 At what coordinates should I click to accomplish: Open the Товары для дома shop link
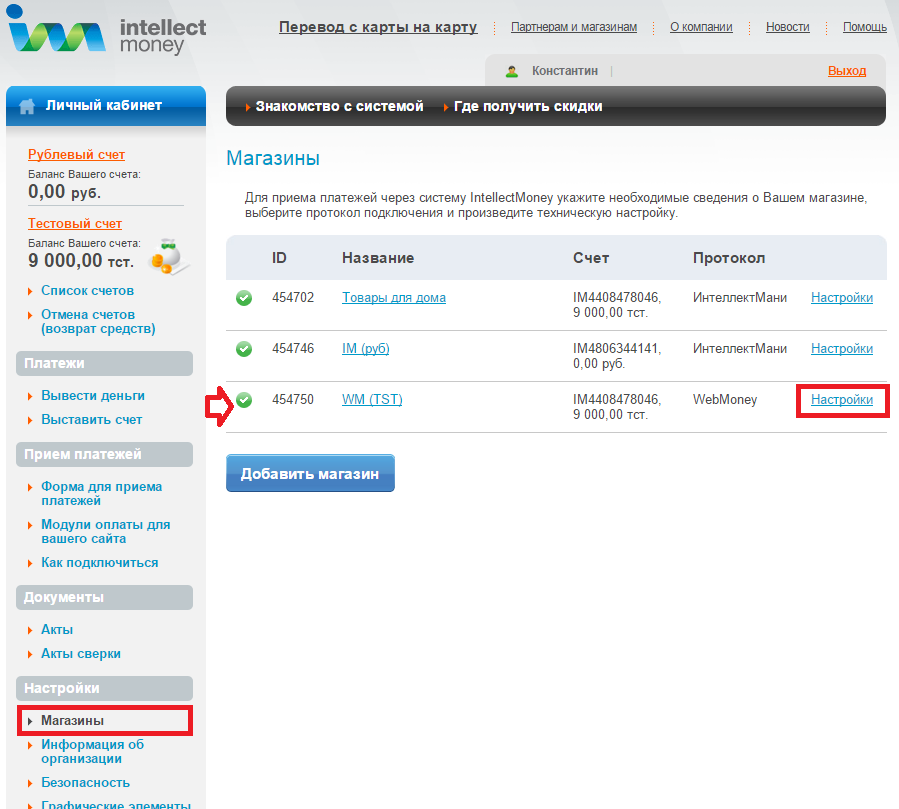393,298
